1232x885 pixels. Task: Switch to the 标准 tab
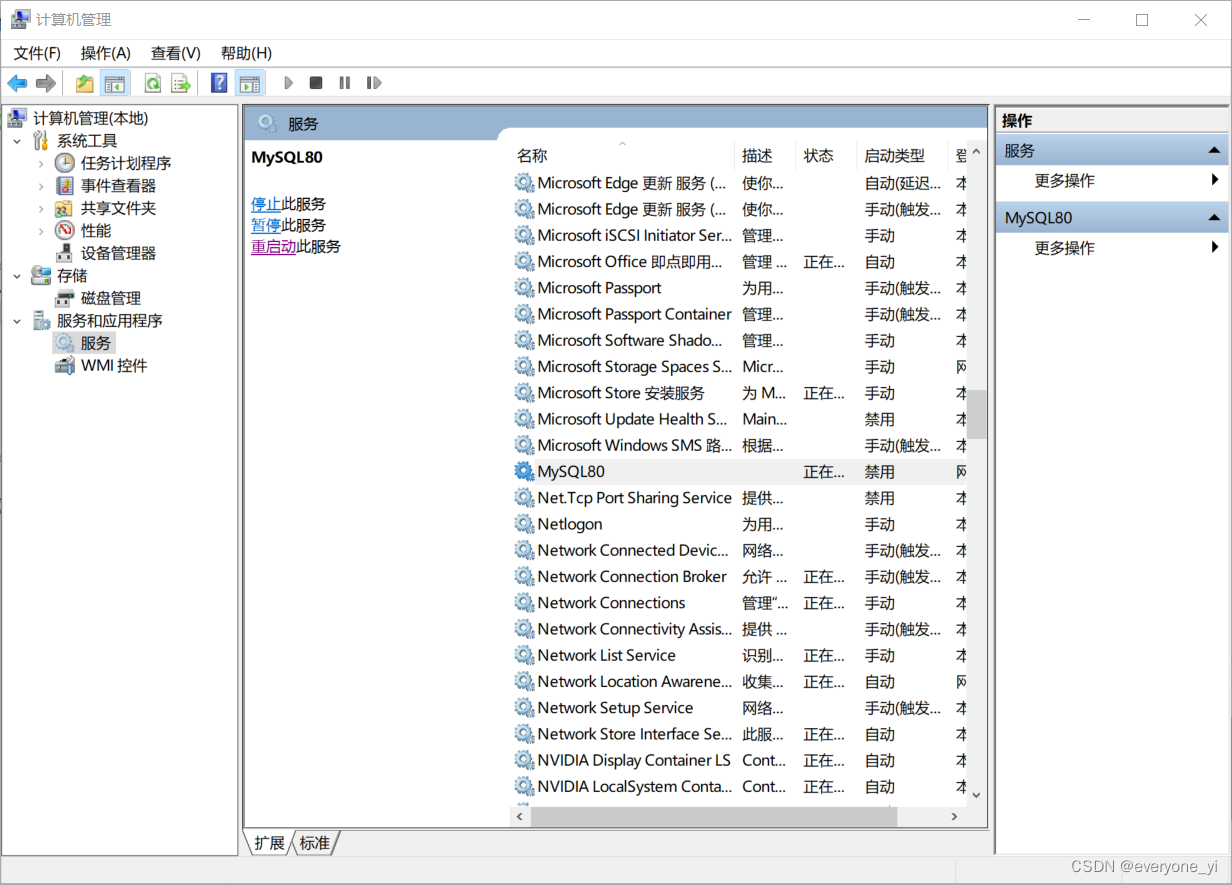point(315,843)
